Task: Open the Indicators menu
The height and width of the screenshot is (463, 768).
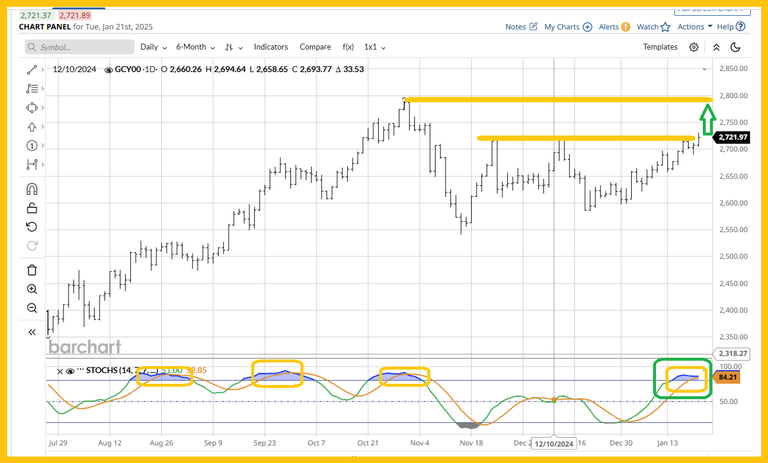Action: (x=271, y=47)
